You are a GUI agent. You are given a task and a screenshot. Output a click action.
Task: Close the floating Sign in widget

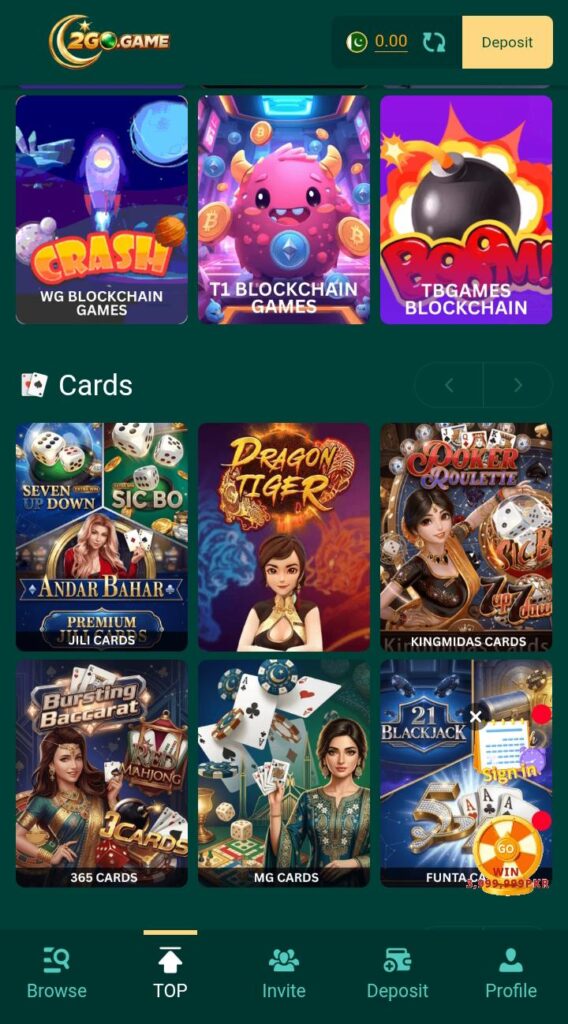[x=475, y=717]
